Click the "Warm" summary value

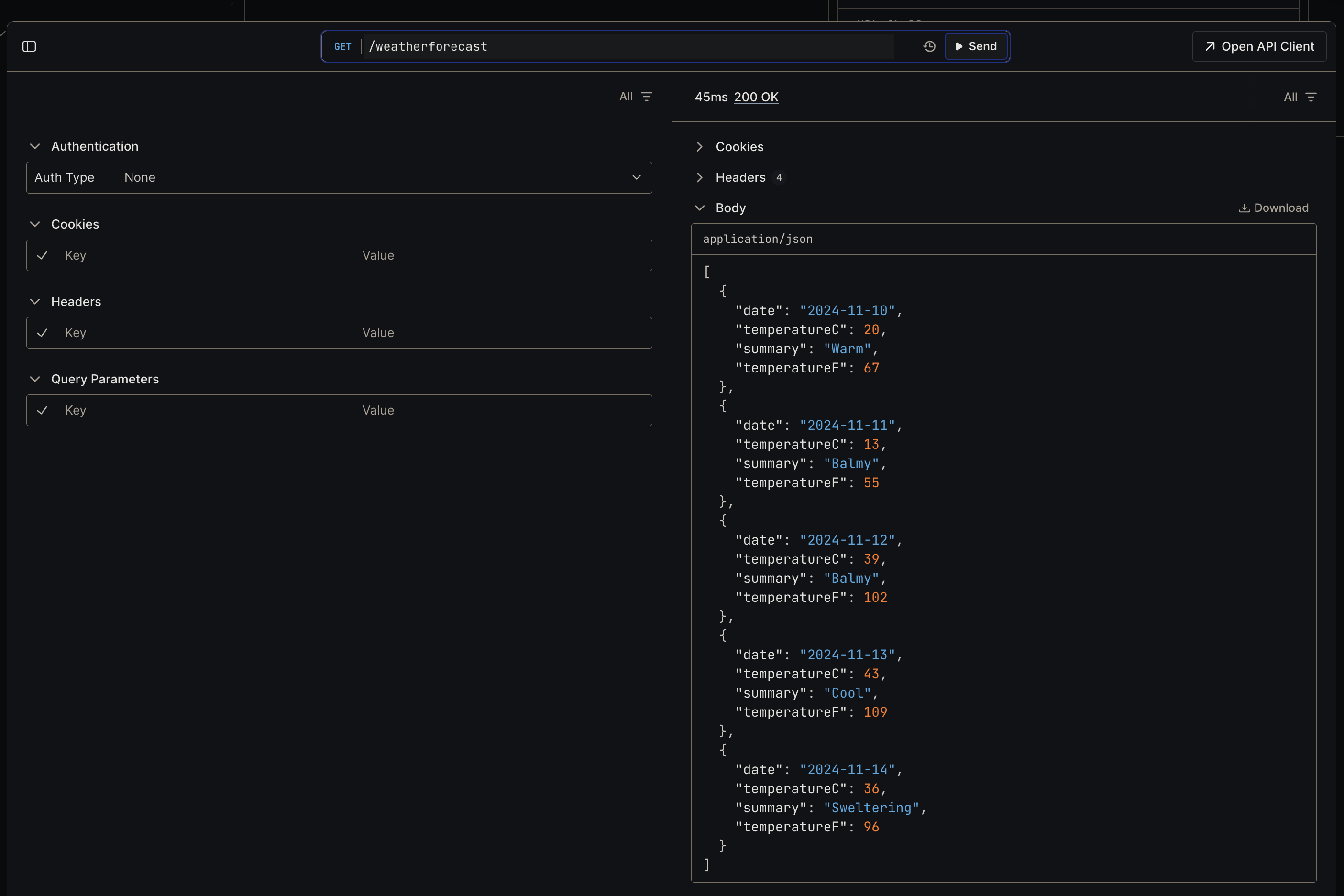point(847,349)
